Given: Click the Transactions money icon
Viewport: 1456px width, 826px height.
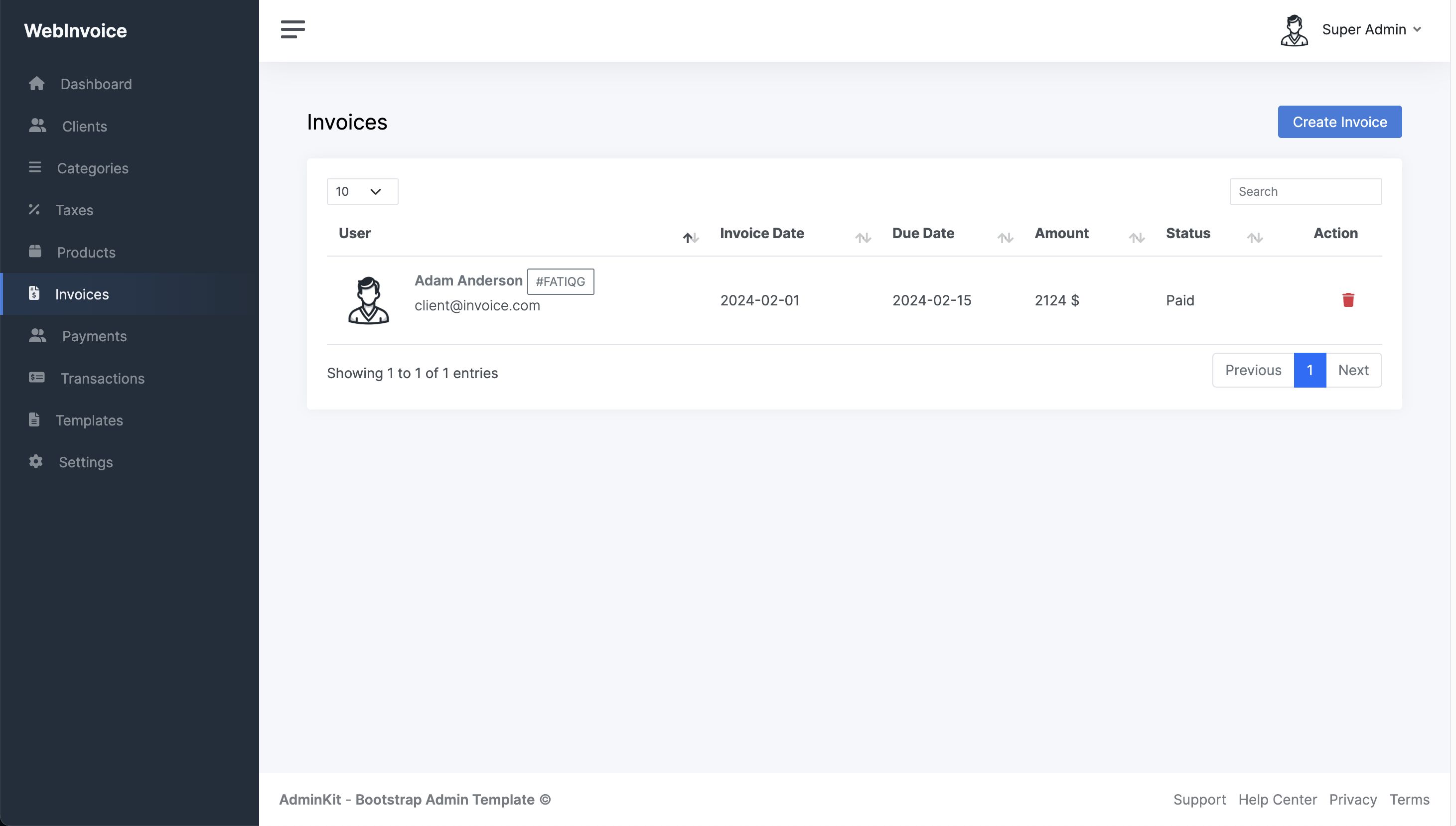Looking at the screenshot, I should coord(37,378).
